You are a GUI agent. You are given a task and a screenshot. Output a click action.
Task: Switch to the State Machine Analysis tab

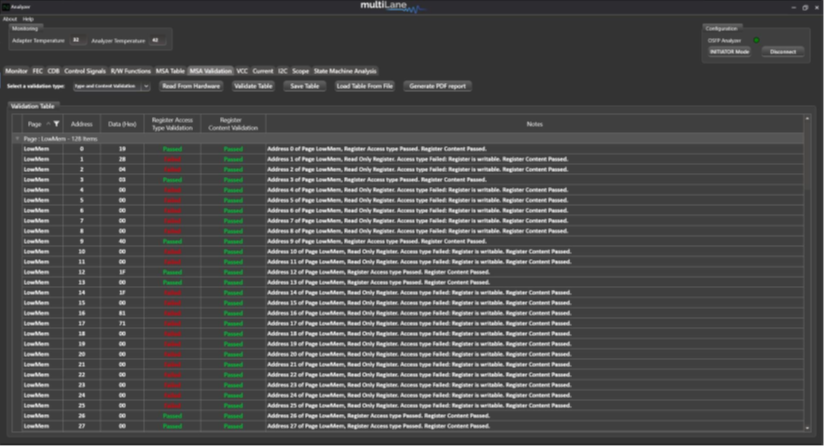[345, 71]
